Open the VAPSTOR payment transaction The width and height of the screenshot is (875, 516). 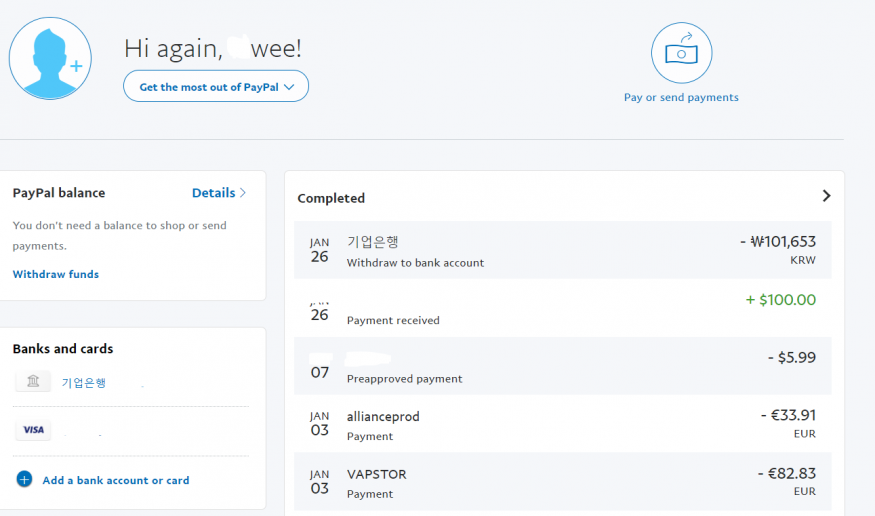tap(562, 482)
